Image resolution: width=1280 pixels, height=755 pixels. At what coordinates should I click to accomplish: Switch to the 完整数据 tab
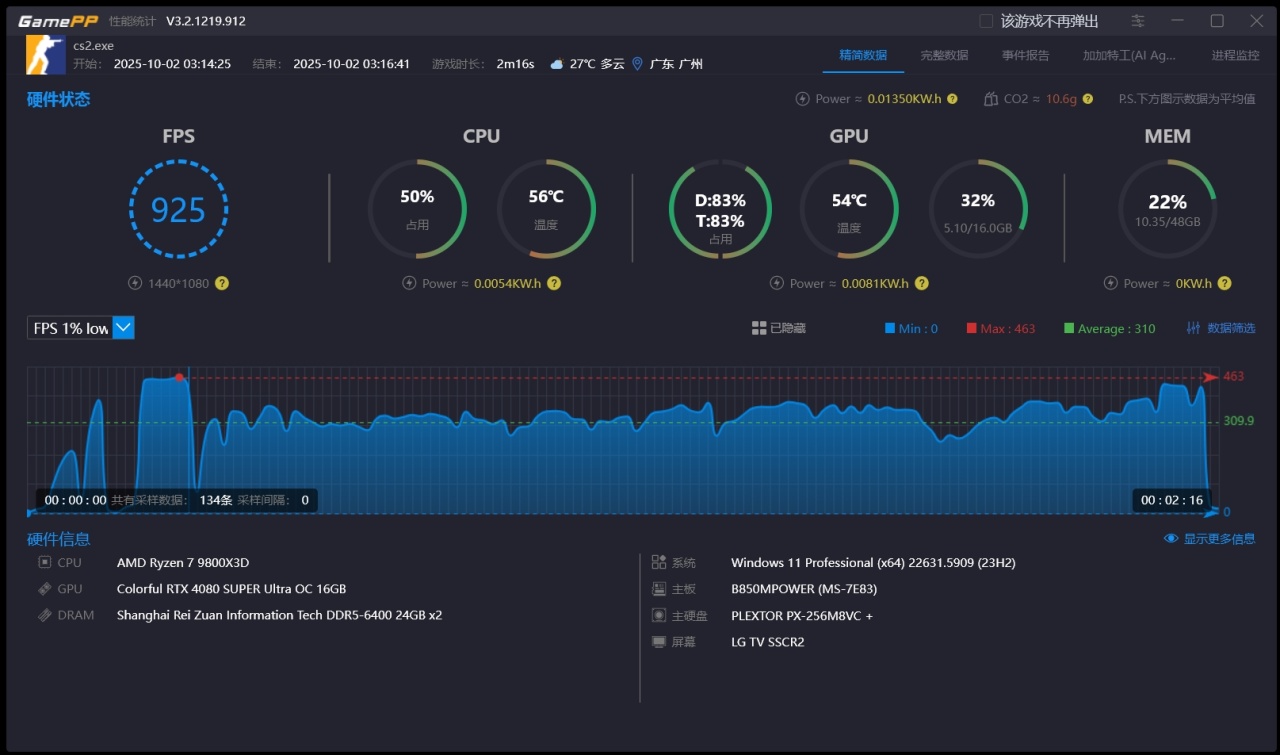[944, 56]
